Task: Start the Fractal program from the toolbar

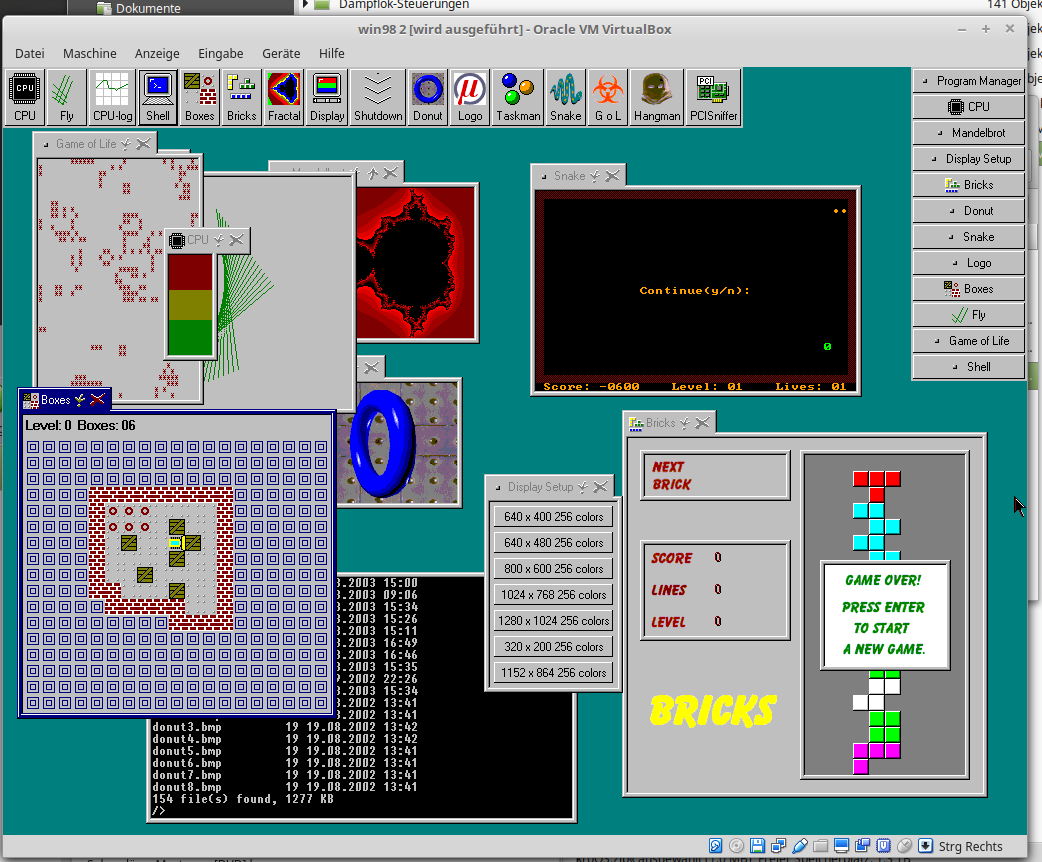Action: coord(284,97)
